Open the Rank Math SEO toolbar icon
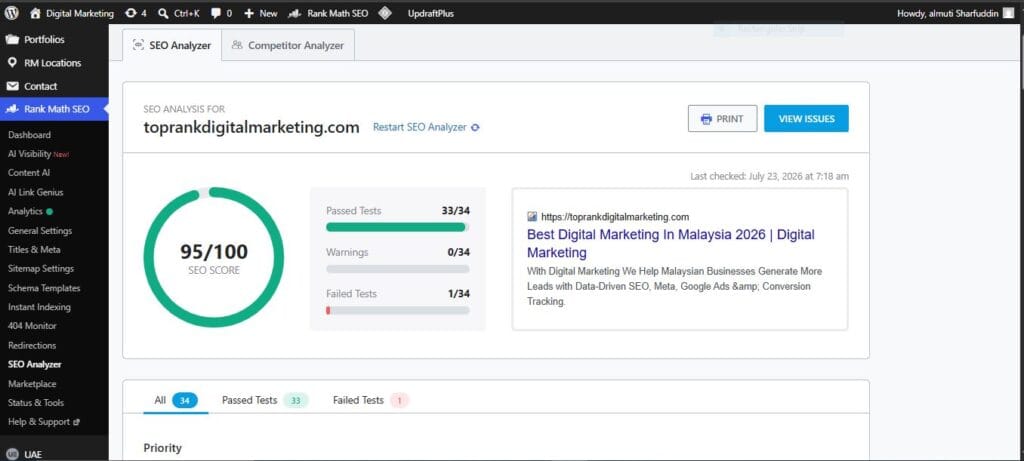 point(295,13)
